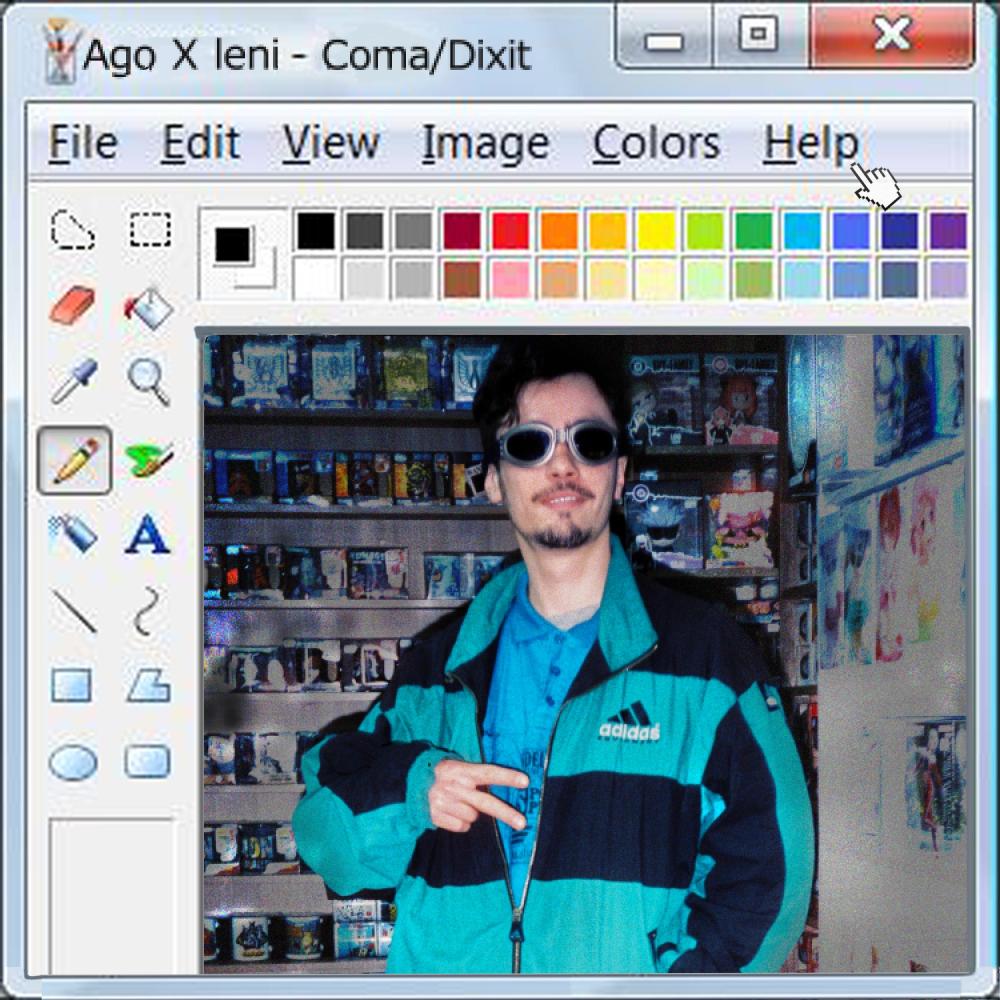
Task: Pick the royal blue top-row swatch
Action: pyautogui.click(x=851, y=230)
